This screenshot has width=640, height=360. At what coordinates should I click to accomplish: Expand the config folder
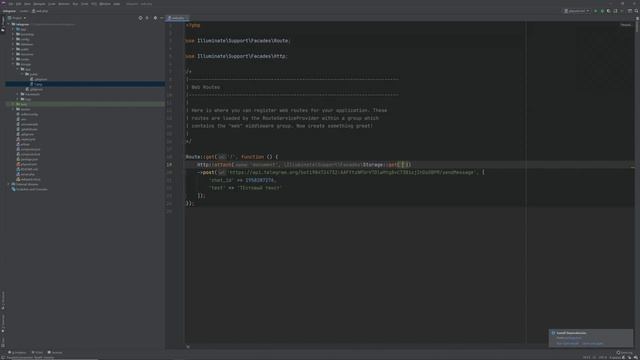pyautogui.click(x=13, y=39)
